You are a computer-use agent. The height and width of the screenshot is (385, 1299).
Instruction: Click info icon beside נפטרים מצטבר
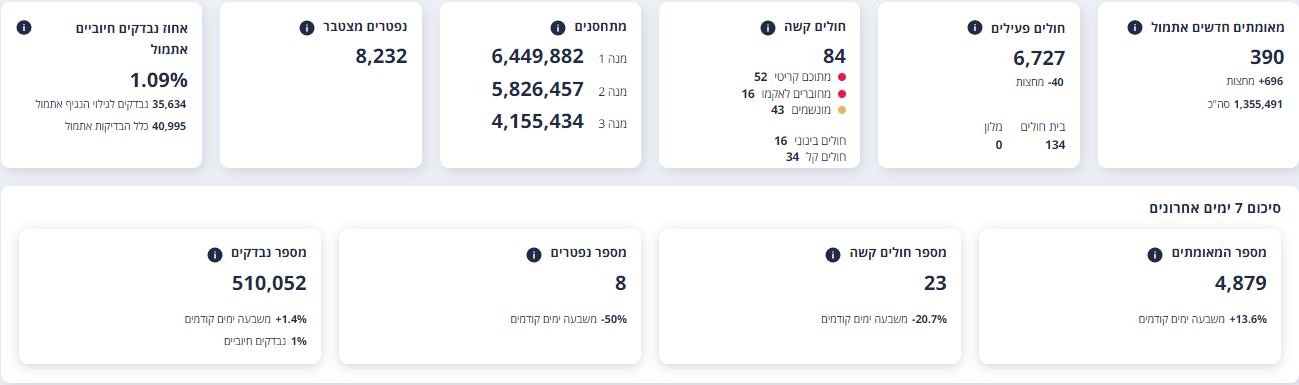tap(307, 28)
